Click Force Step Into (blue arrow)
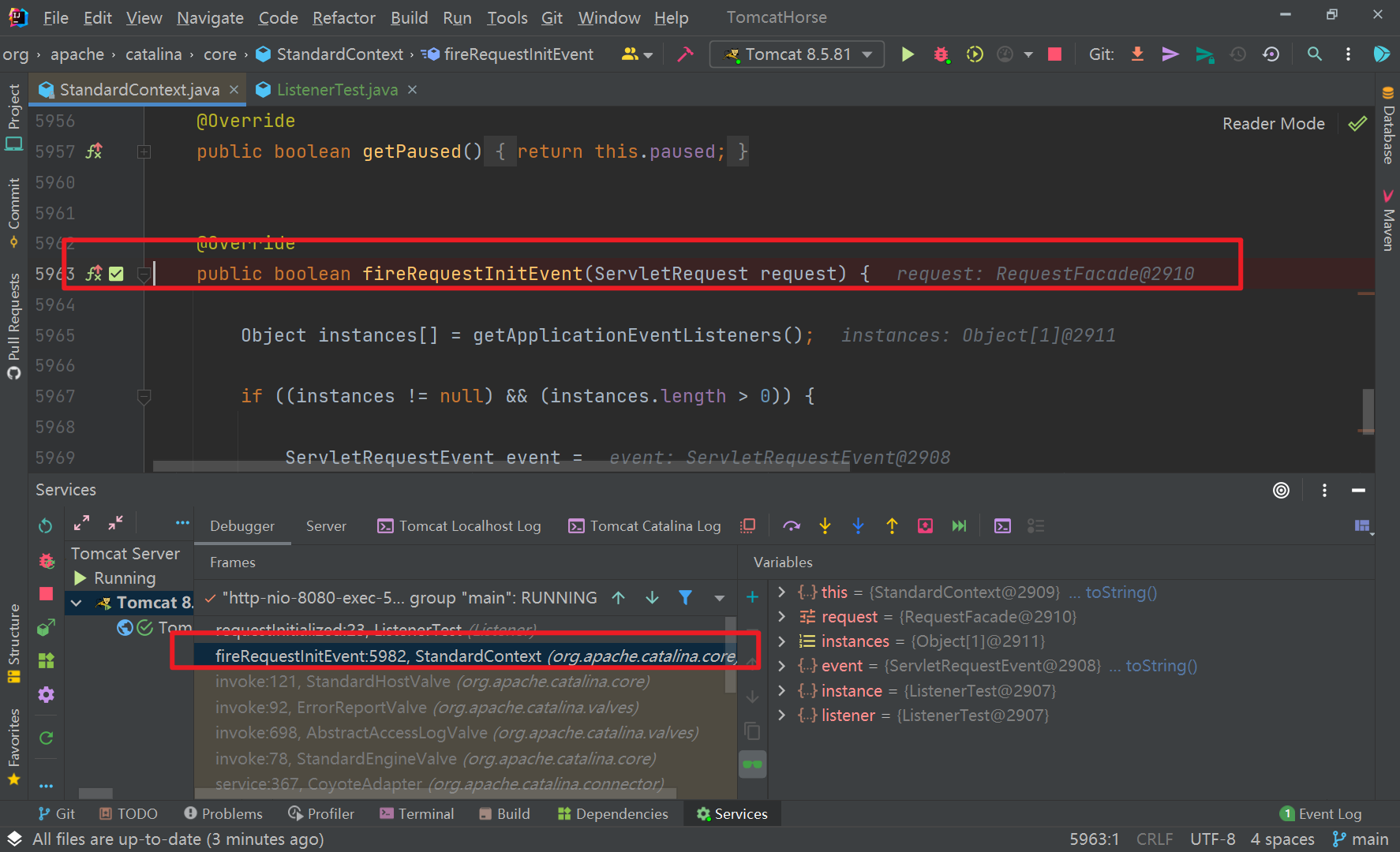Image resolution: width=1400 pixels, height=852 pixels. pos(858,525)
